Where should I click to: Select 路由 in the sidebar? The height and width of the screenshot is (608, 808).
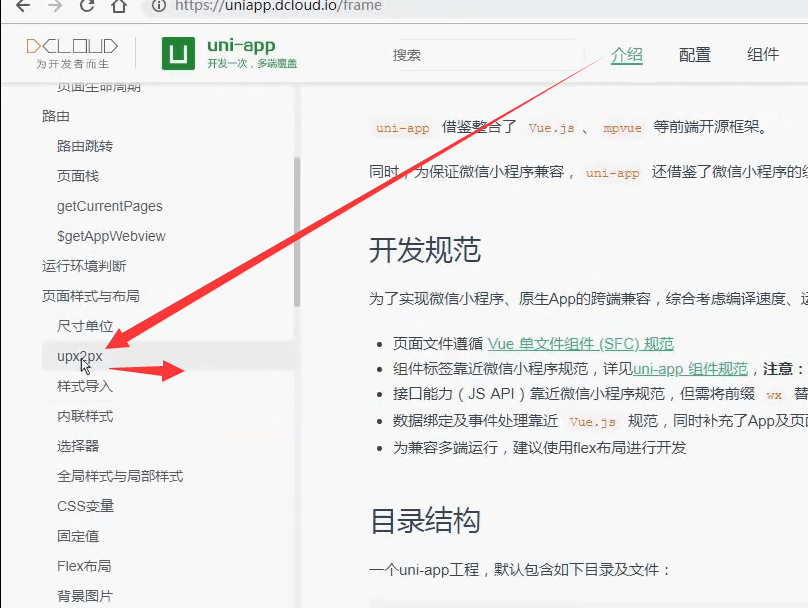click(x=56, y=116)
